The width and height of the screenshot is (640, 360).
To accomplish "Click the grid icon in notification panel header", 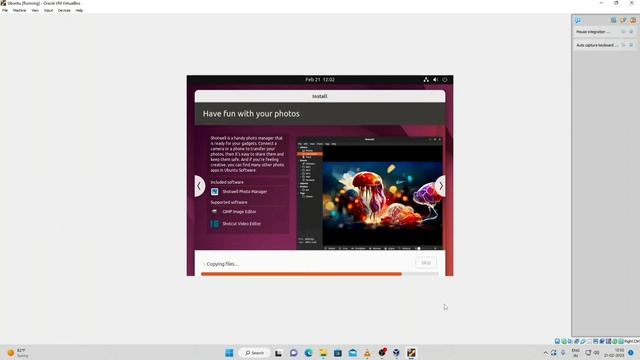I will point(613,20).
